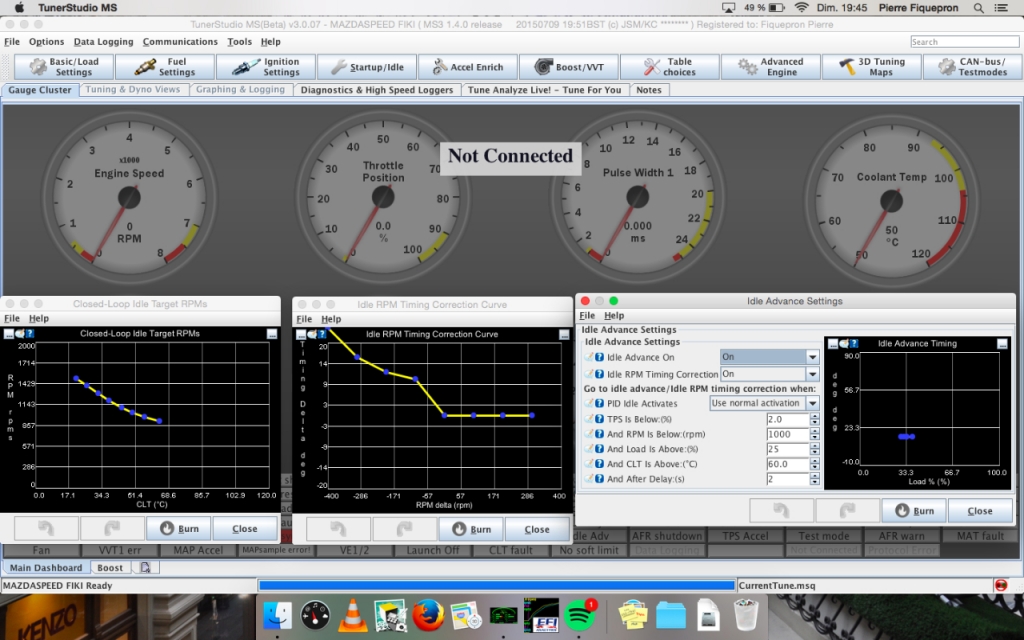Open Finder from the Dock
The image size is (1024, 640).
(x=278, y=616)
